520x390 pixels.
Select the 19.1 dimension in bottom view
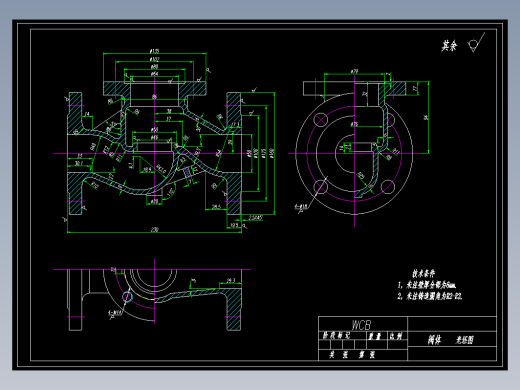(x=231, y=281)
